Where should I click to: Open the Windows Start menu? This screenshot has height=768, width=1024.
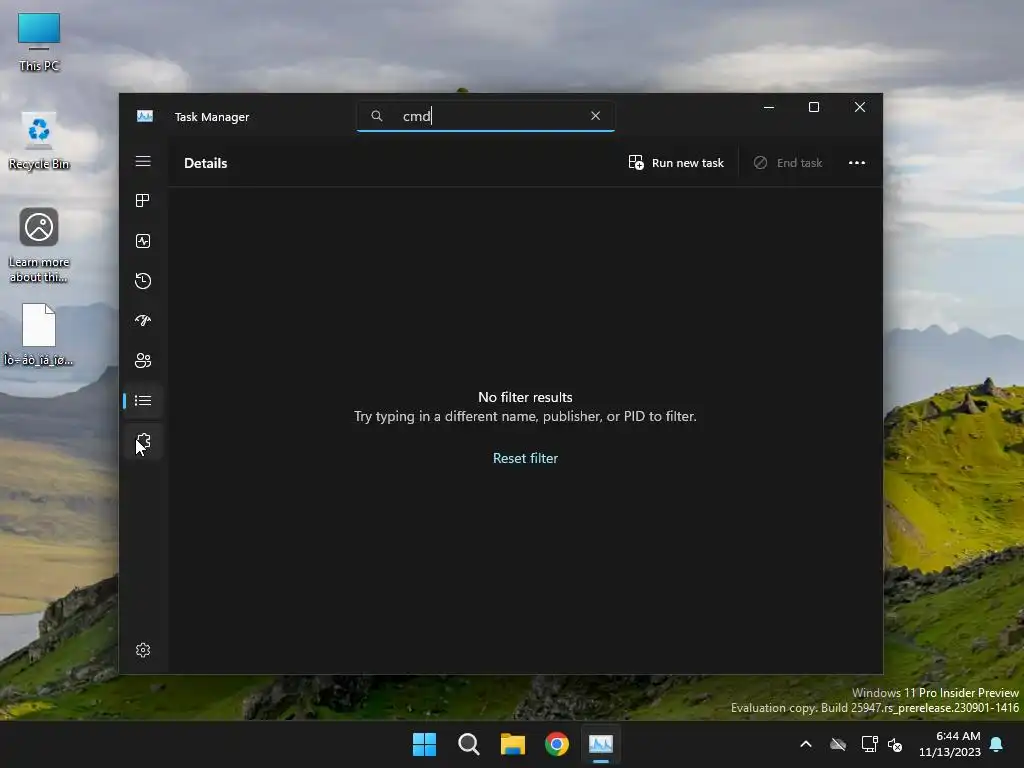click(x=424, y=744)
